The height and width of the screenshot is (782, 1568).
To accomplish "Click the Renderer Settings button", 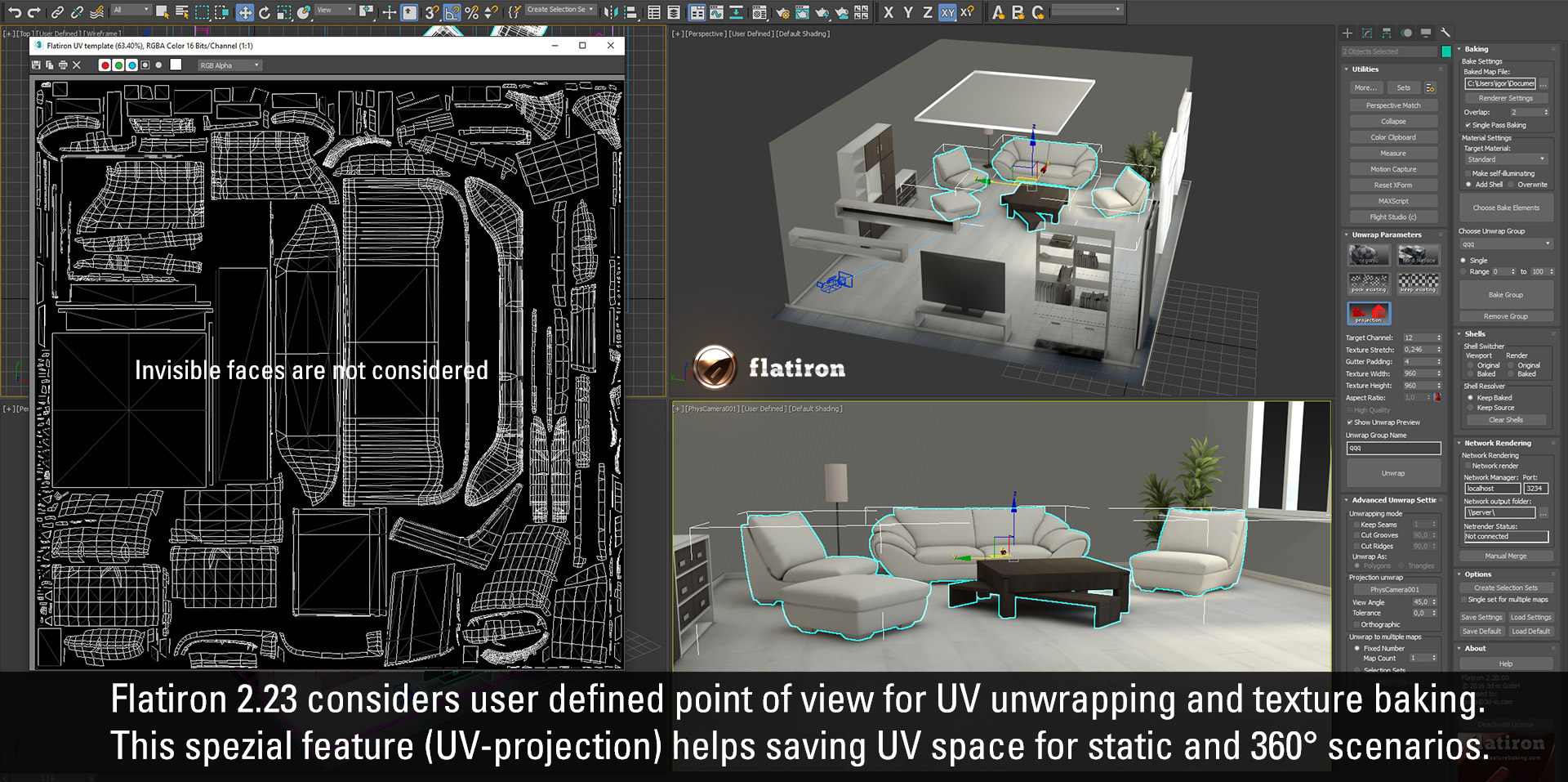I will [x=1506, y=98].
